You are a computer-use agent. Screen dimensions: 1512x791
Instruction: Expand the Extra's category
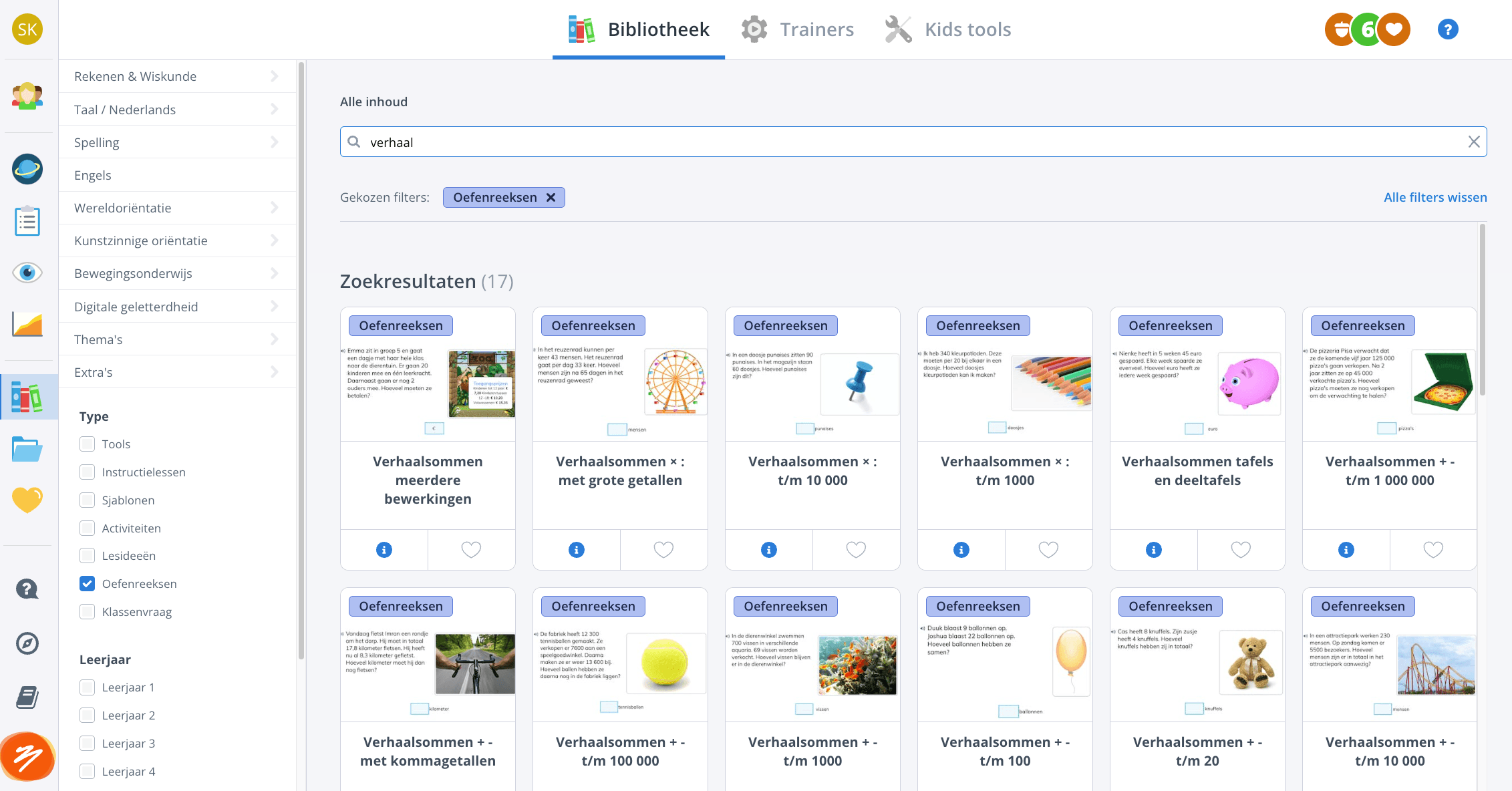coord(177,372)
